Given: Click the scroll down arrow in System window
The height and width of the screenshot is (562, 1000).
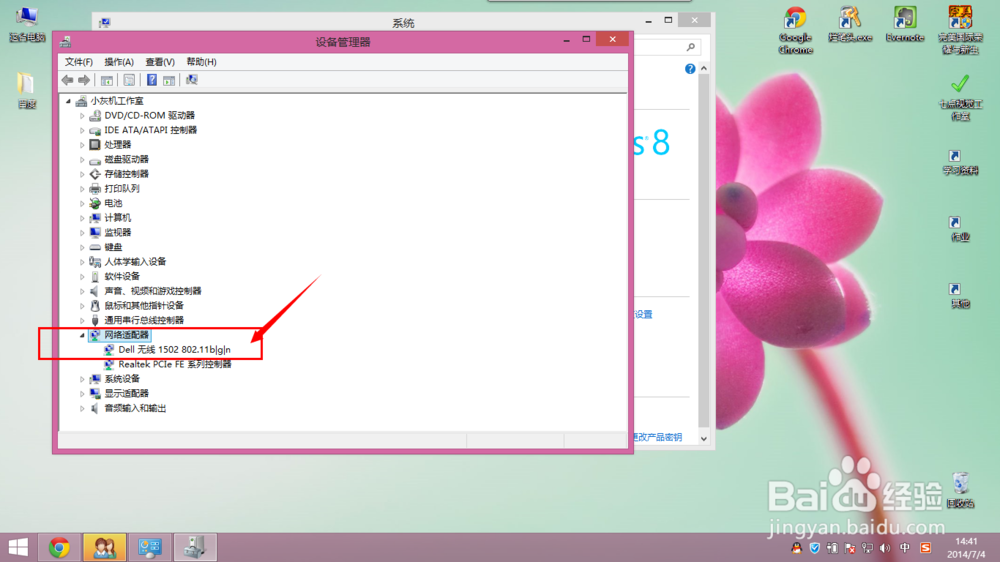Looking at the screenshot, I should tap(704, 438).
